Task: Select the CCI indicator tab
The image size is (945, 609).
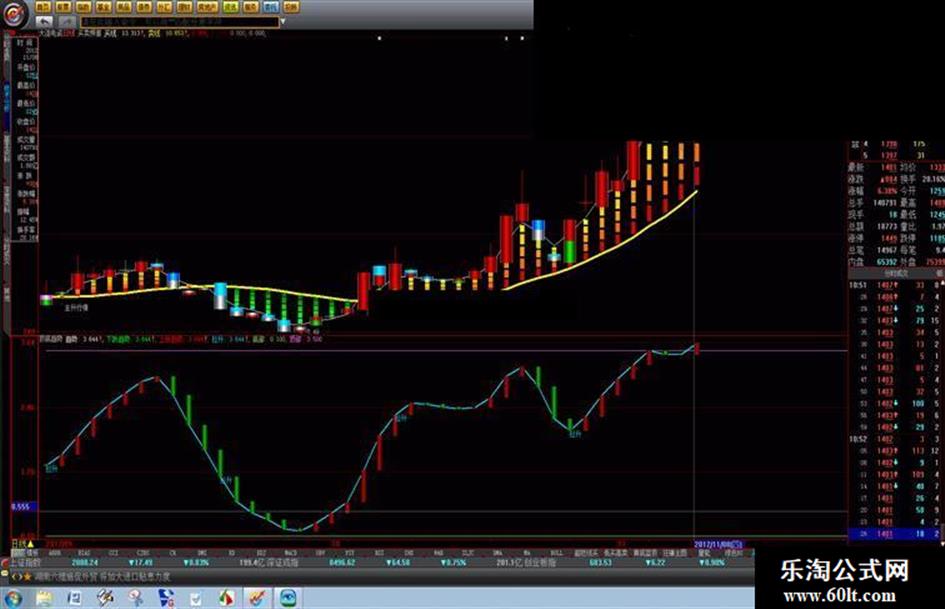Action: (x=113, y=552)
